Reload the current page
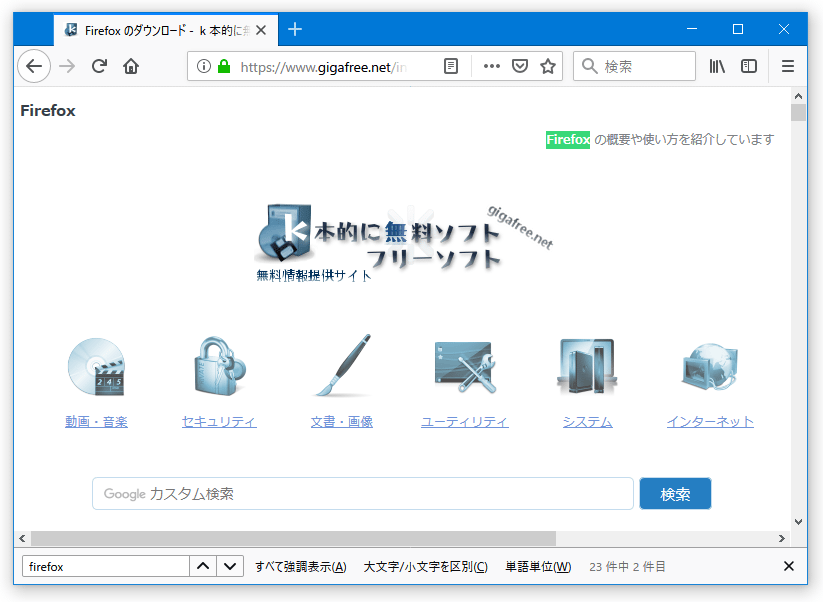This screenshot has width=823, height=602. pyautogui.click(x=99, y=66)
